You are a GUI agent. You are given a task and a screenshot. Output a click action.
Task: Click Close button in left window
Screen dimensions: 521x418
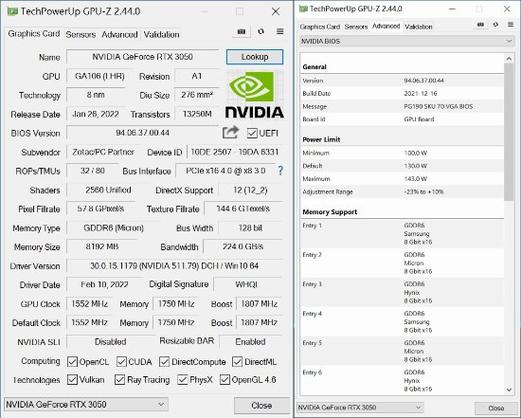click(x=261, y=405)
